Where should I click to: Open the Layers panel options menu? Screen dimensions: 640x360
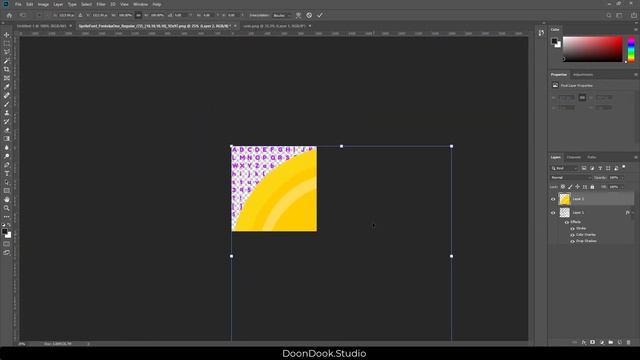[636, 157]
